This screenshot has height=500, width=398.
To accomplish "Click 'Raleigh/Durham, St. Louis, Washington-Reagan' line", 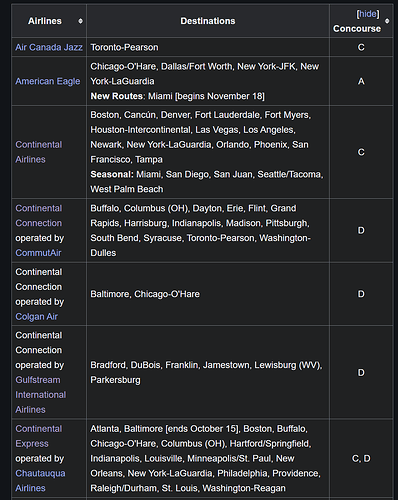I will point(188,488).
